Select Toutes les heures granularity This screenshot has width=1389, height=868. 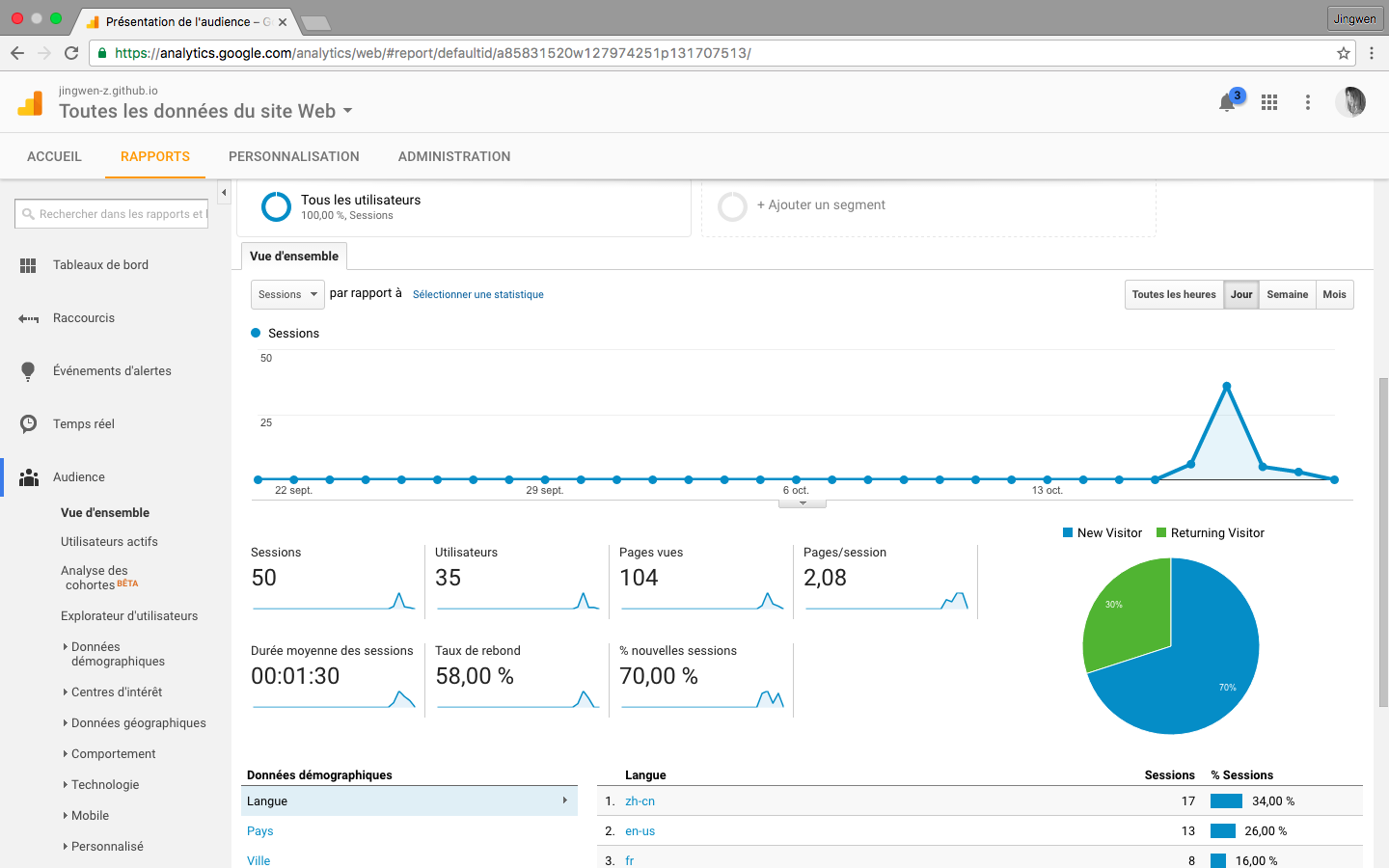tap(1174, 294)
